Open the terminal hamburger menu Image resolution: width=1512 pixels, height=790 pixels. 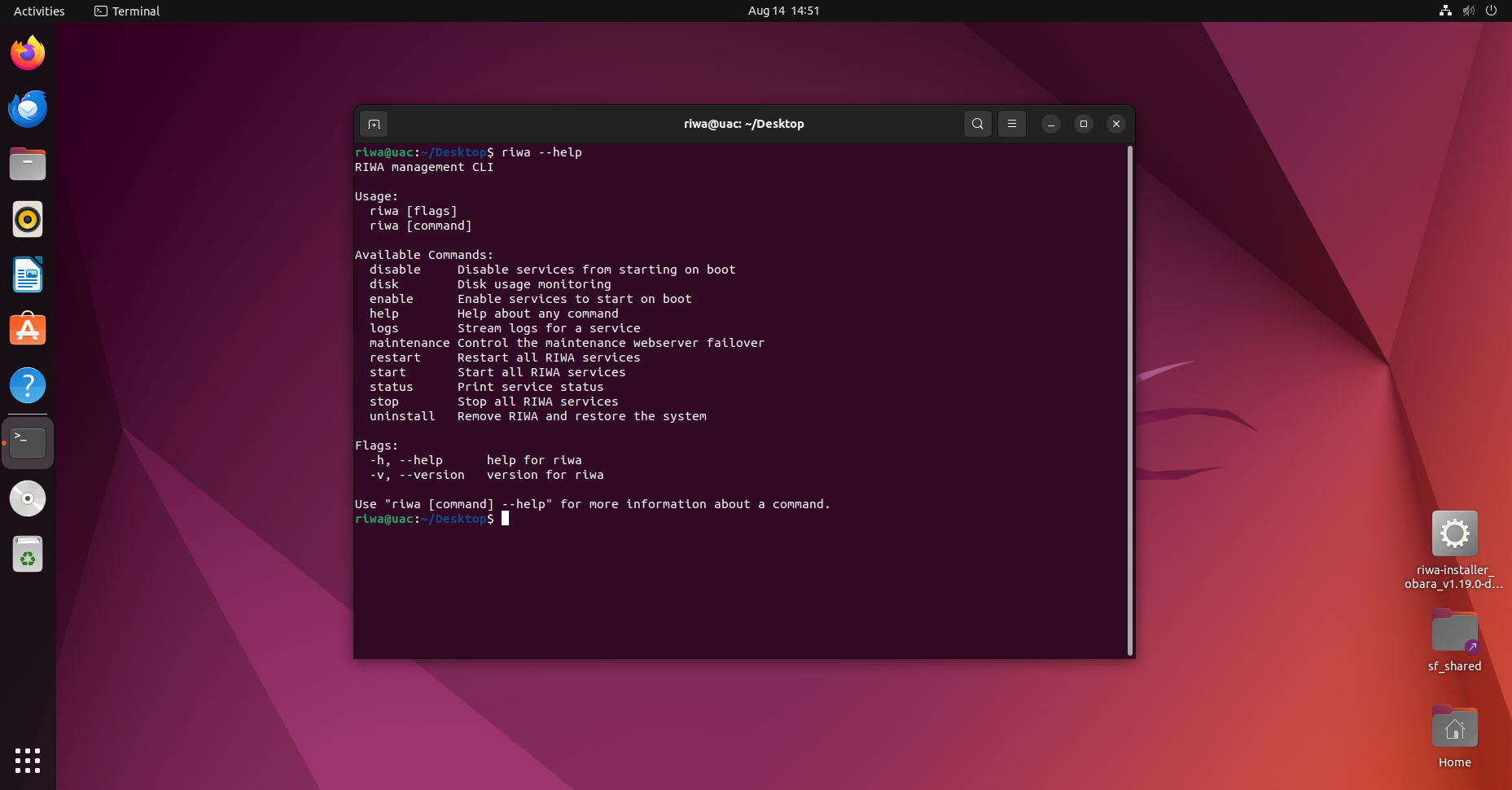pos(1012,124)
